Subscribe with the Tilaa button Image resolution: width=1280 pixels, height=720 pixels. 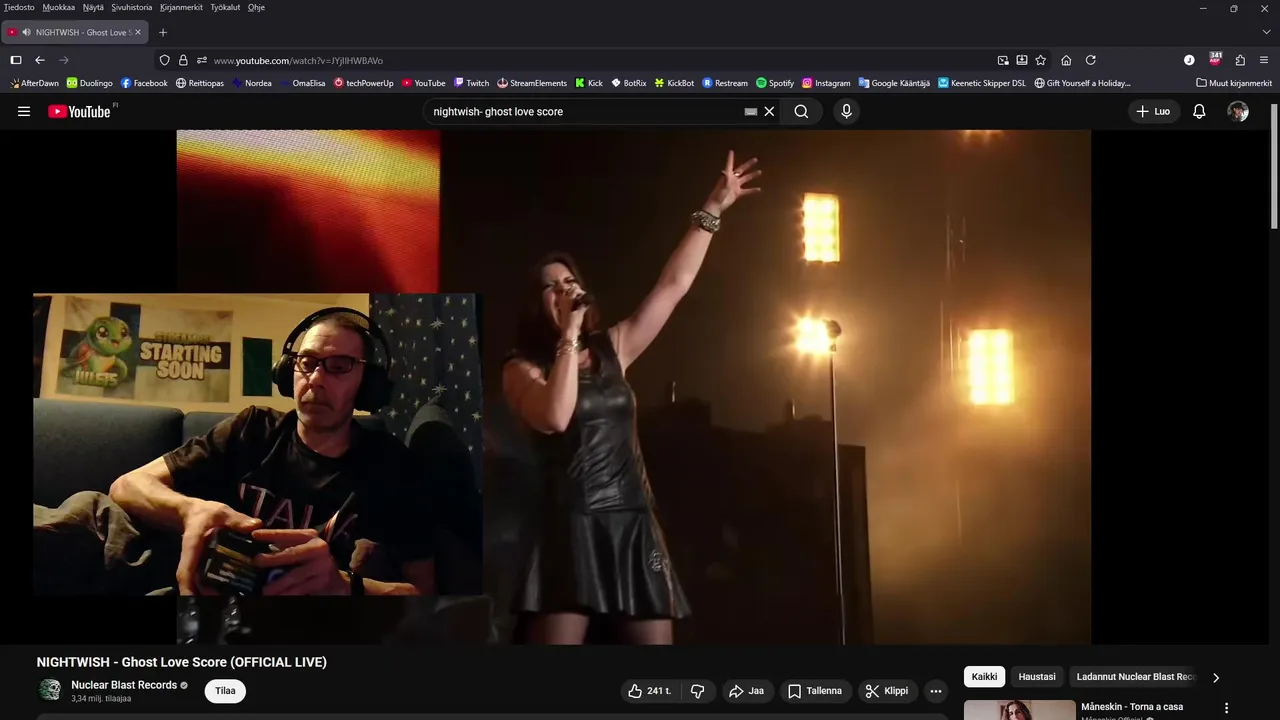[225, 691]
